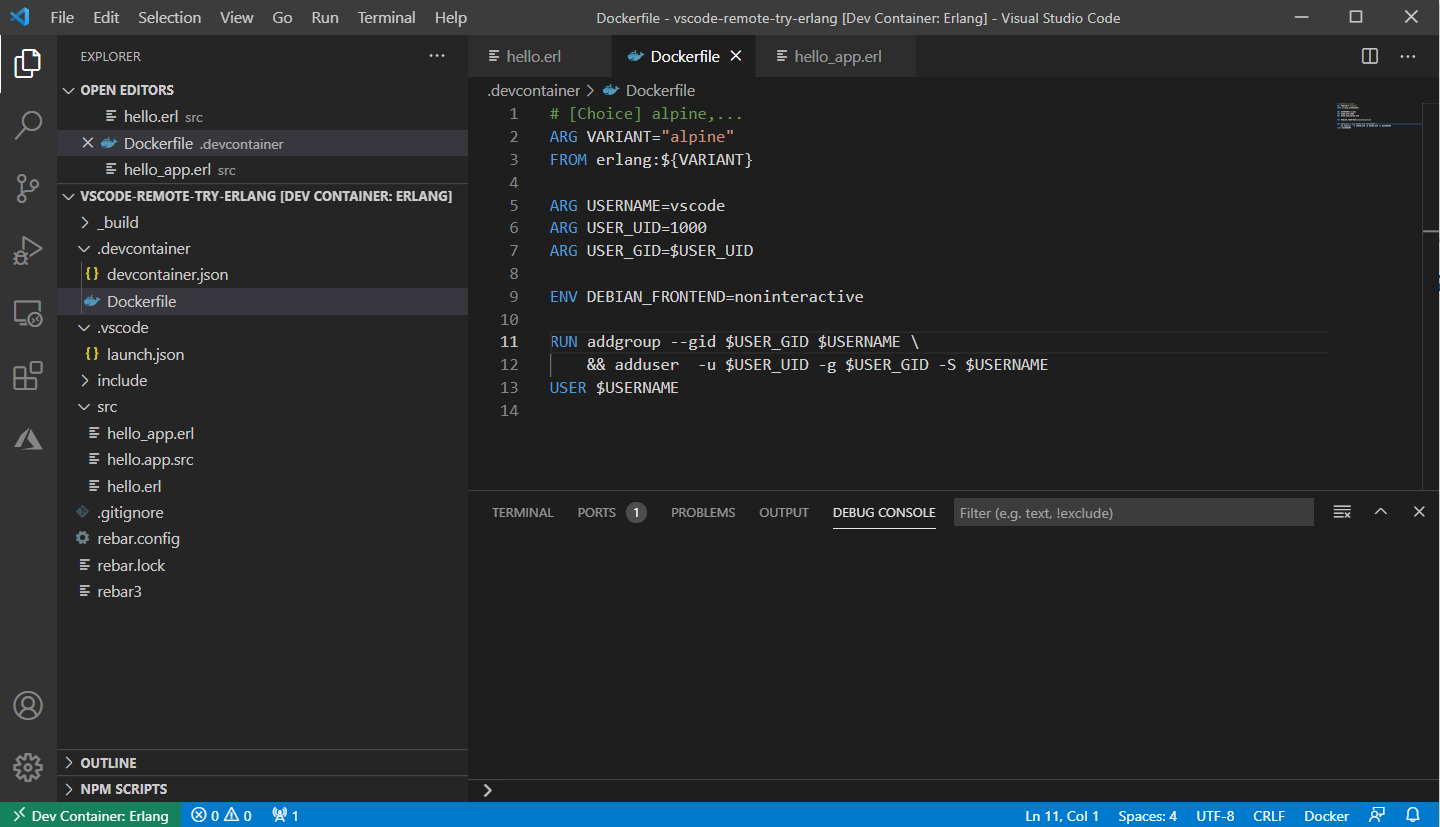The height and width of the screenshot is (827, 1440).
Task: Open the Terminal menu
Action: [387, 17]
